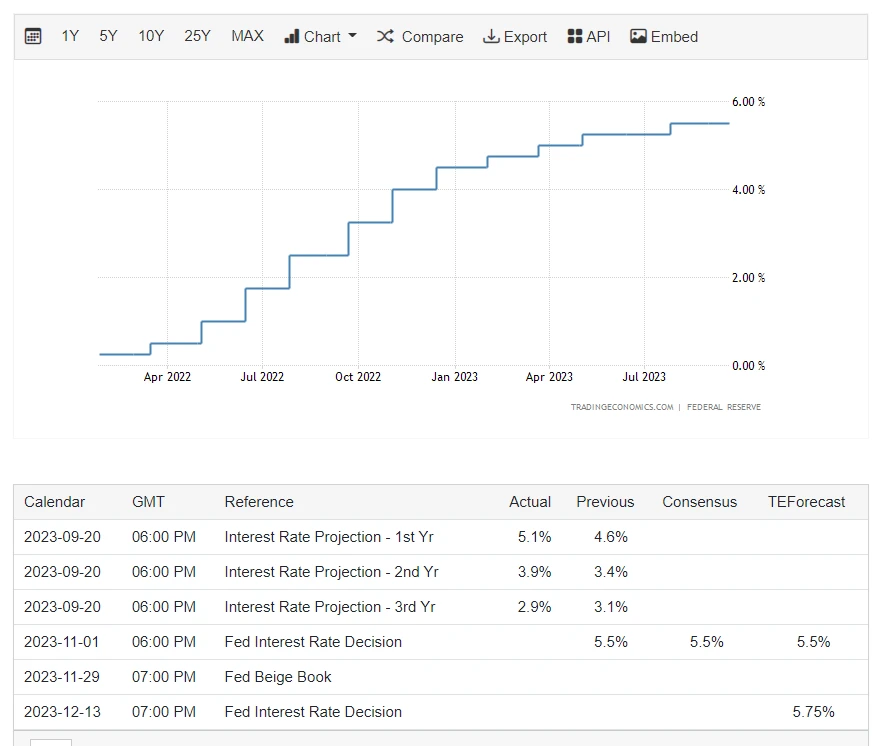Select the 25Y time range
Screen dimensions: 877x746
click(197, 36)
